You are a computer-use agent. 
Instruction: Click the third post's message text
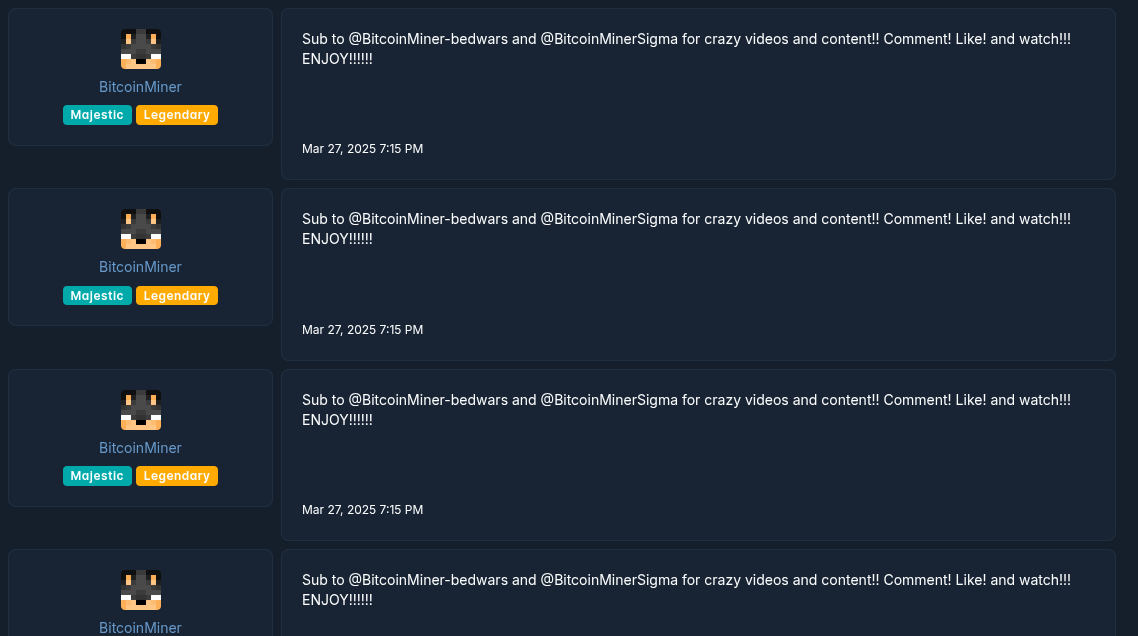(x=686, y=409)
